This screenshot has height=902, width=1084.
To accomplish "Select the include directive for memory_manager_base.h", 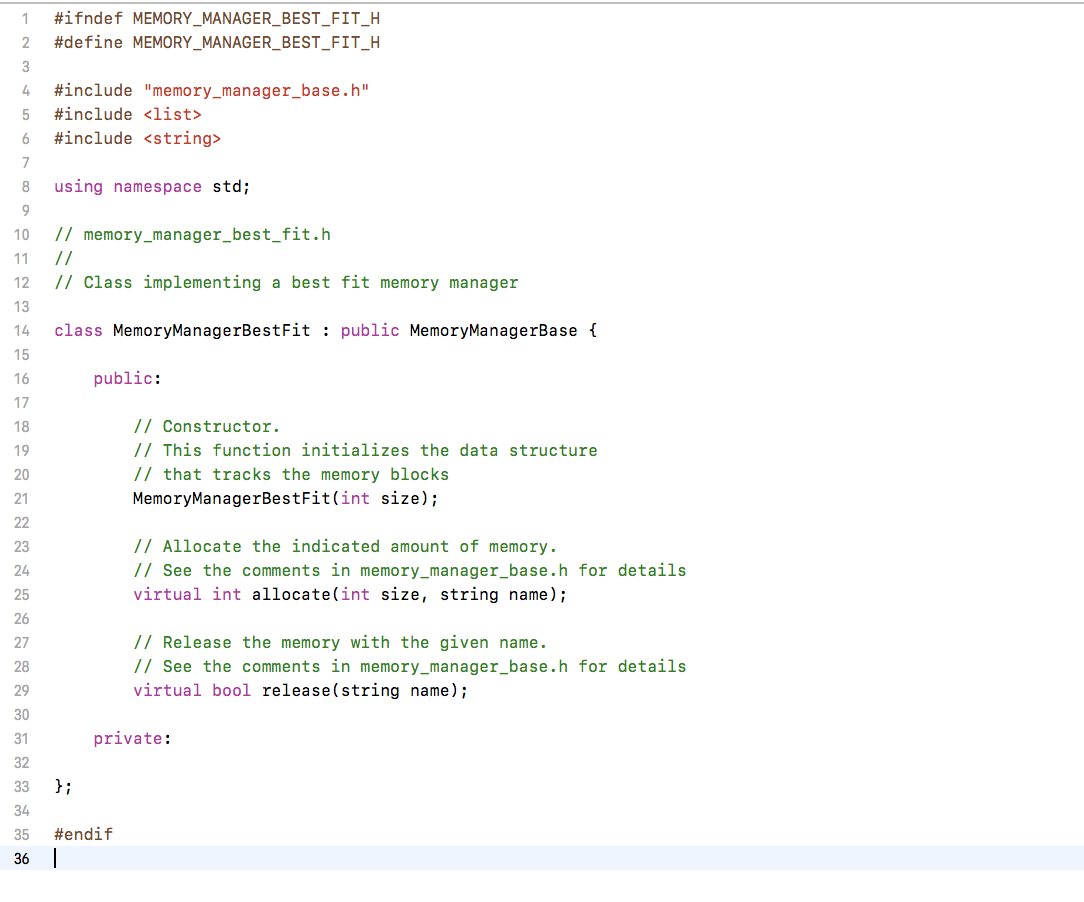I will tap(212, 90).
